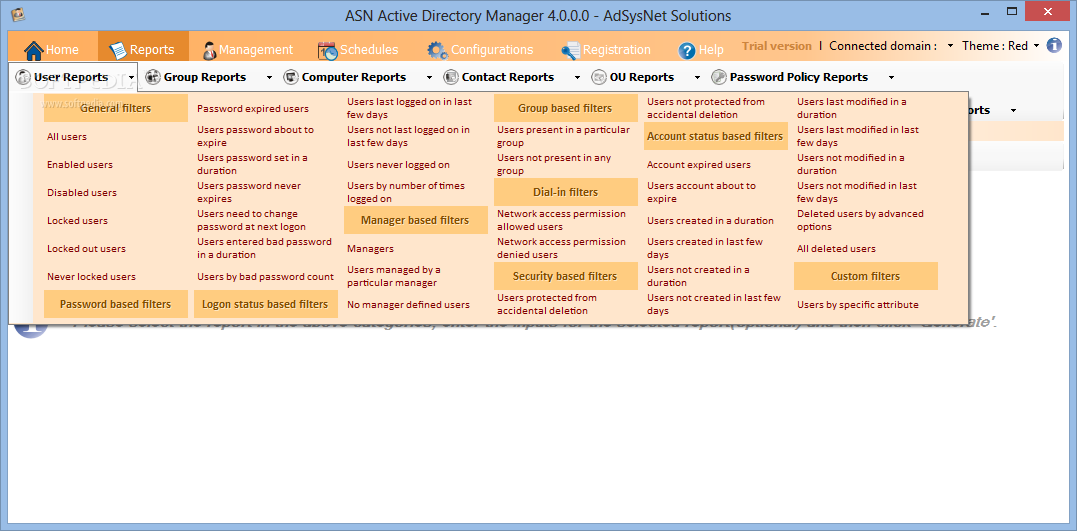Select Never locked users report
The width and height of the screenshot is (1077, 531).
click(x=91, y=277)
